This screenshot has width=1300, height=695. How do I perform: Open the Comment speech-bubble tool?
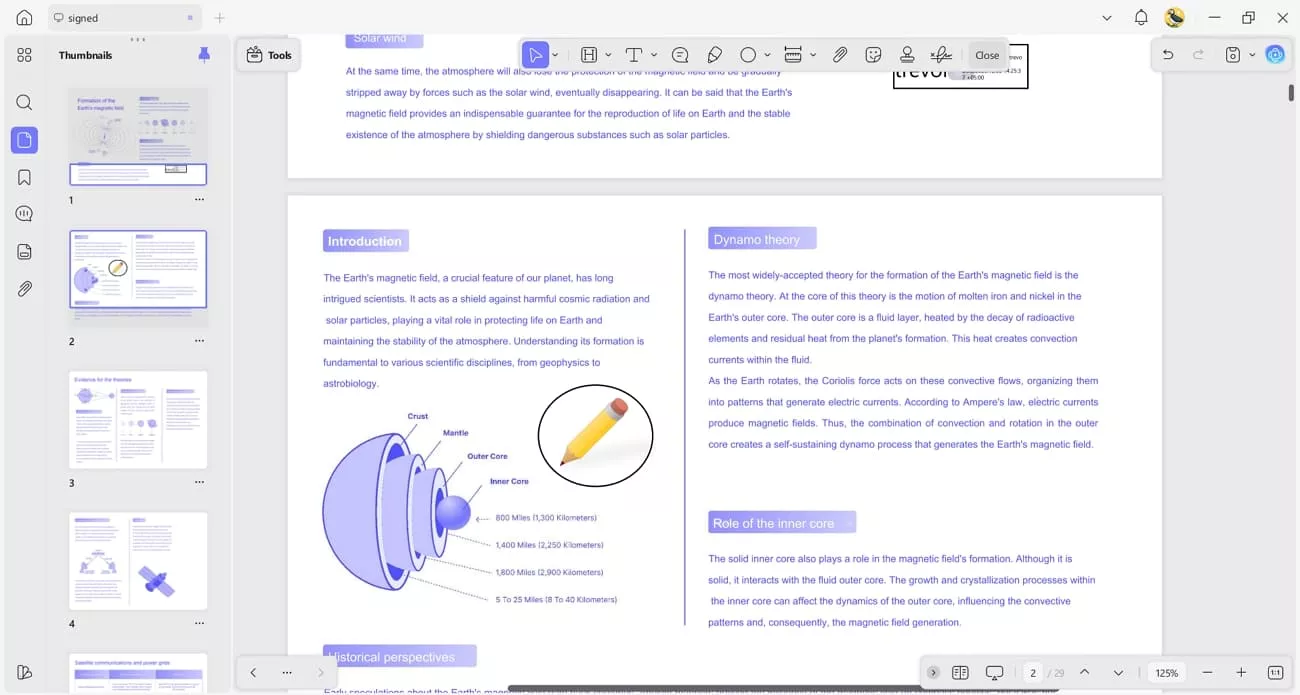680,54
